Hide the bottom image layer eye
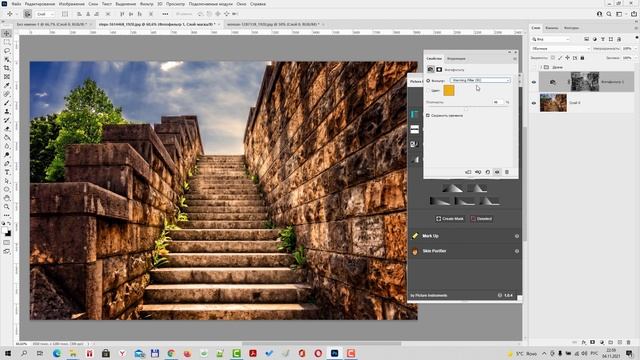The width and height of the screenshot is (640, 360). pos(534,103)
